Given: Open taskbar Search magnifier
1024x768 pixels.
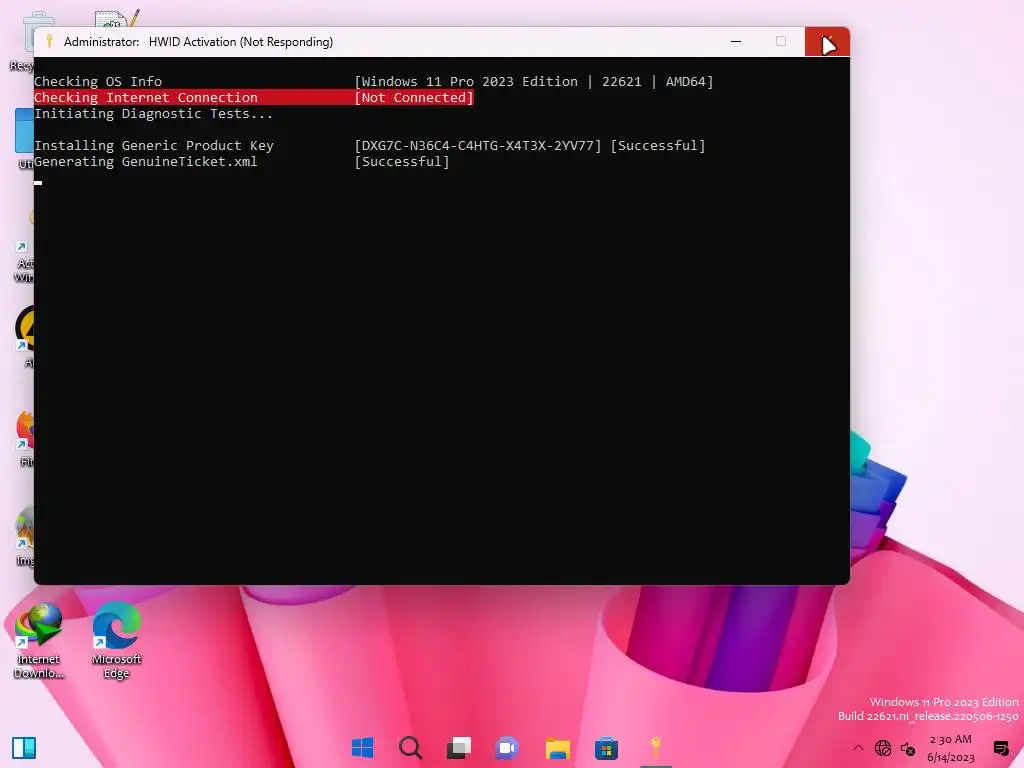Looking at the screenshot, I should 411,747.
